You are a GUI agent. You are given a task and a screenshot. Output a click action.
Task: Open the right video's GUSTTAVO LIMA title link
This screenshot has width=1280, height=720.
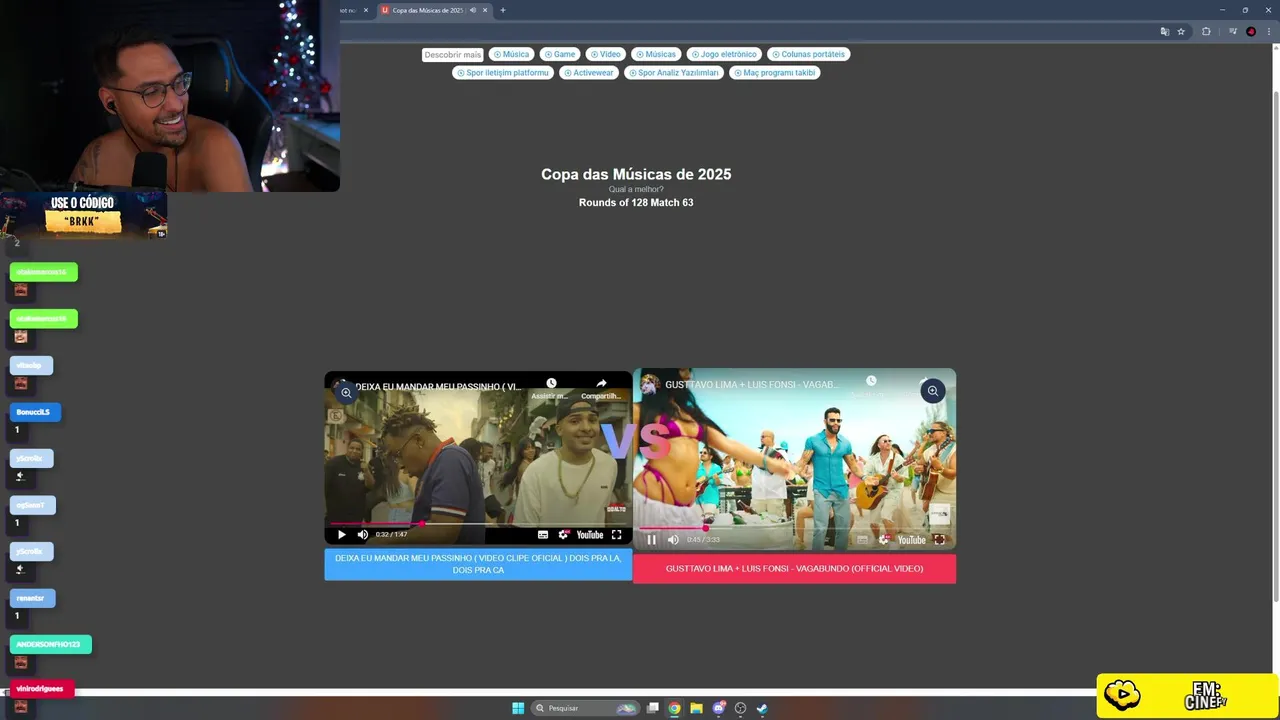point(752,384)
